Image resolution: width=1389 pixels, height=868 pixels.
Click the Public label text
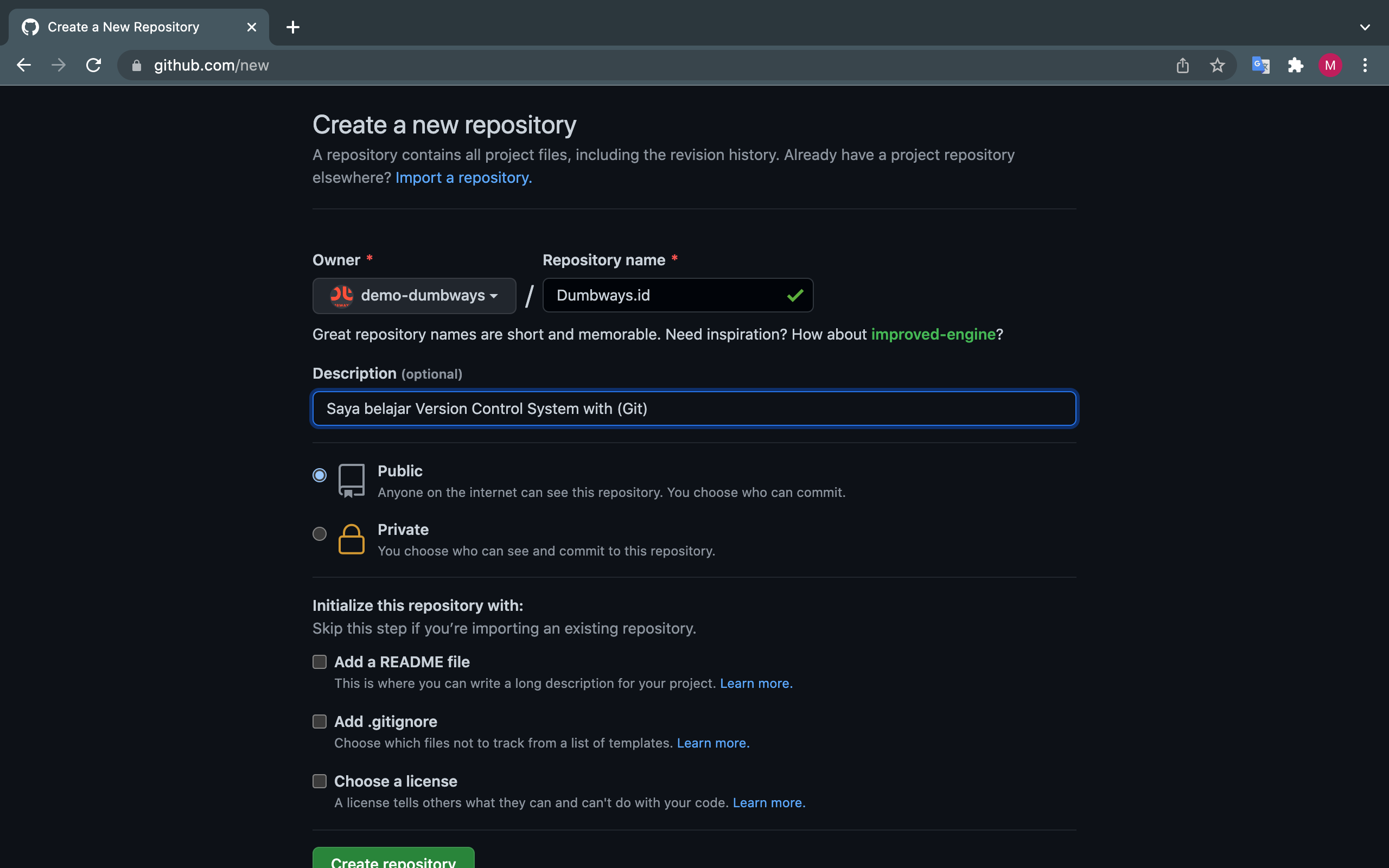[x=400, y=471]
